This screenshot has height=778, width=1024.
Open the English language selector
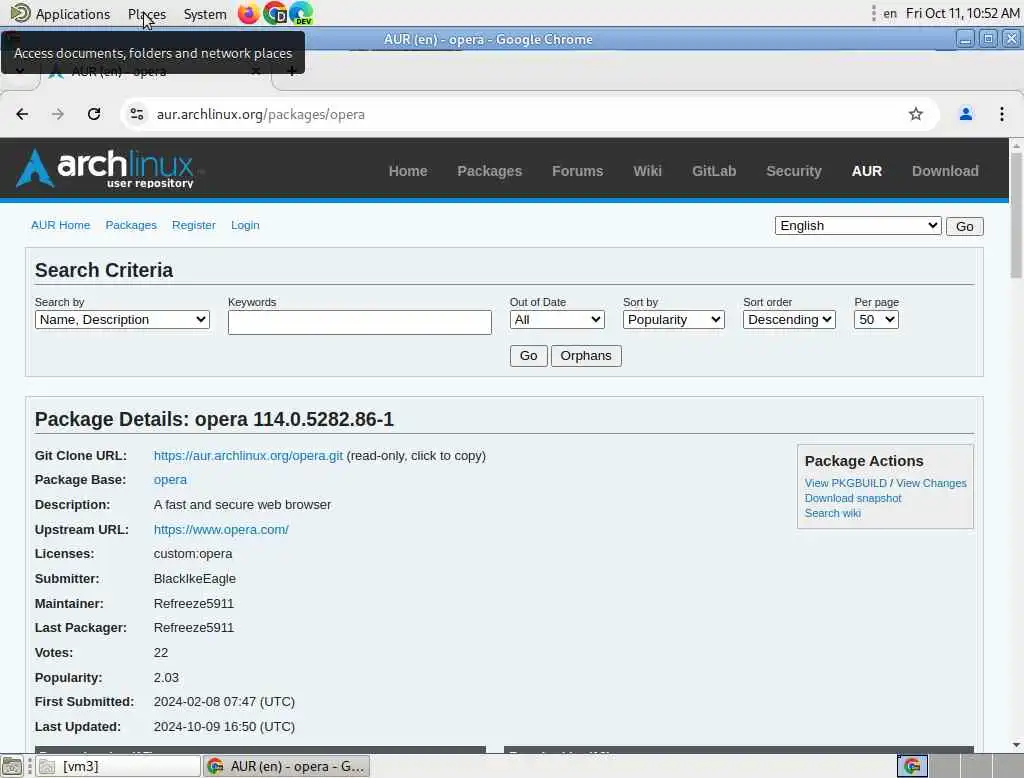click(857, 226)
